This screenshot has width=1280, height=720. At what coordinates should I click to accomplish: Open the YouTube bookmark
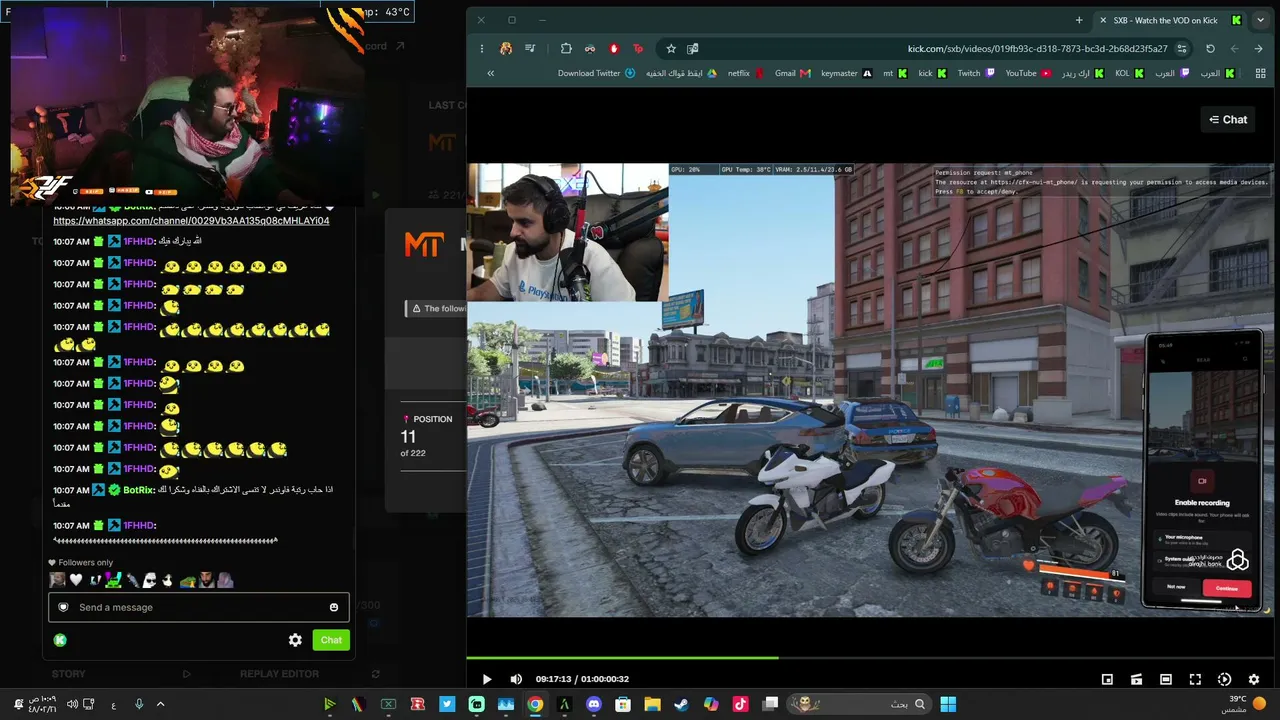[x=1028, y=73]
